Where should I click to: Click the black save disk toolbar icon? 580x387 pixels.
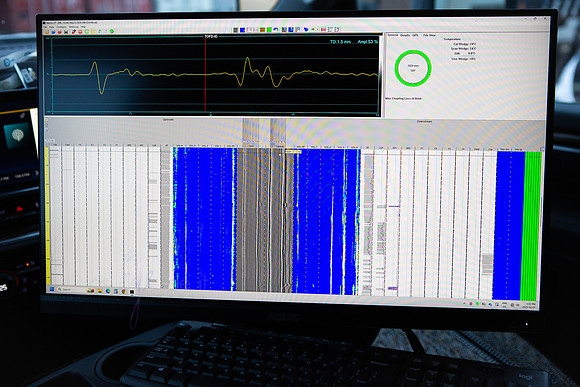coord(66,32)
